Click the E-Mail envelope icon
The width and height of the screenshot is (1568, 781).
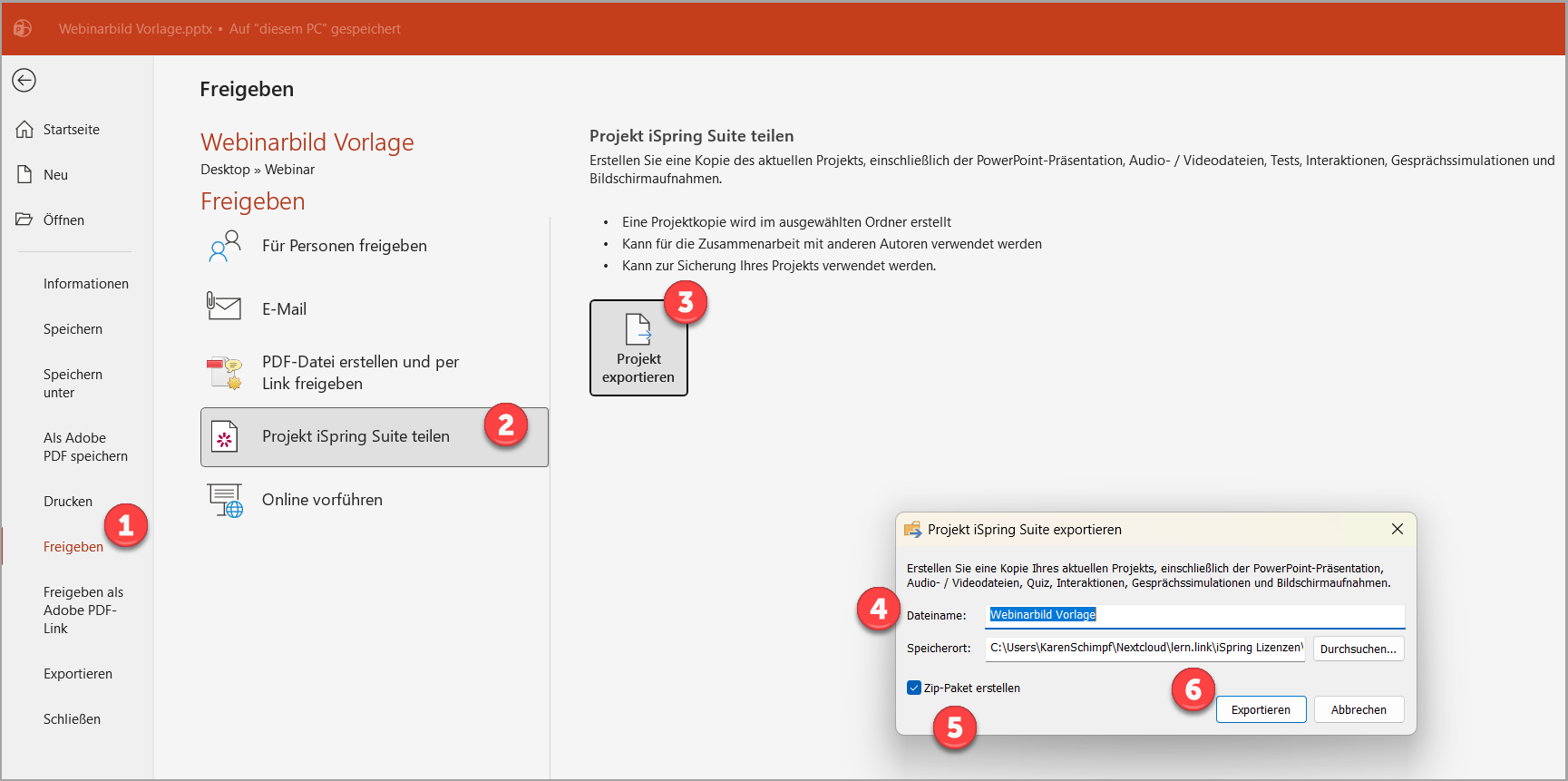click(224, 308)
